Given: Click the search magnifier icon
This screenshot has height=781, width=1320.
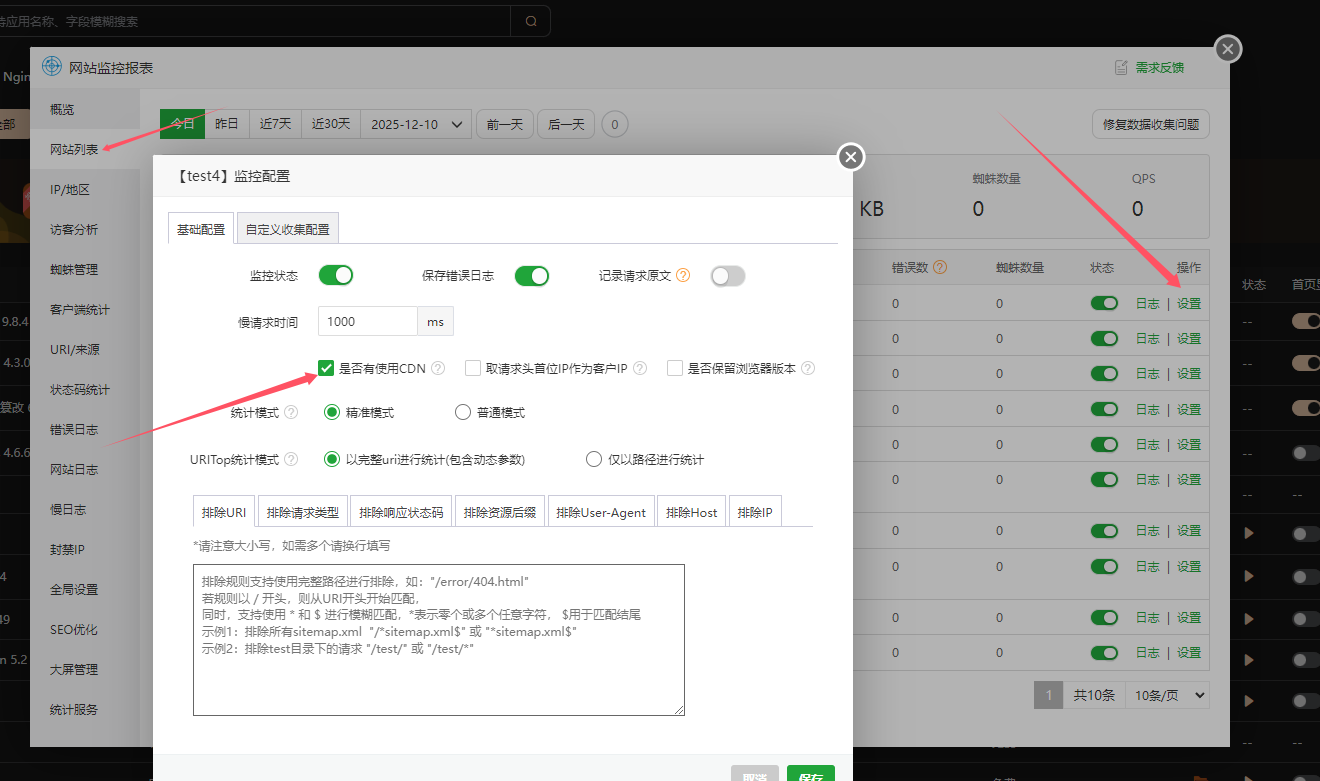Looking at the screenshot, I should (531, 21).
